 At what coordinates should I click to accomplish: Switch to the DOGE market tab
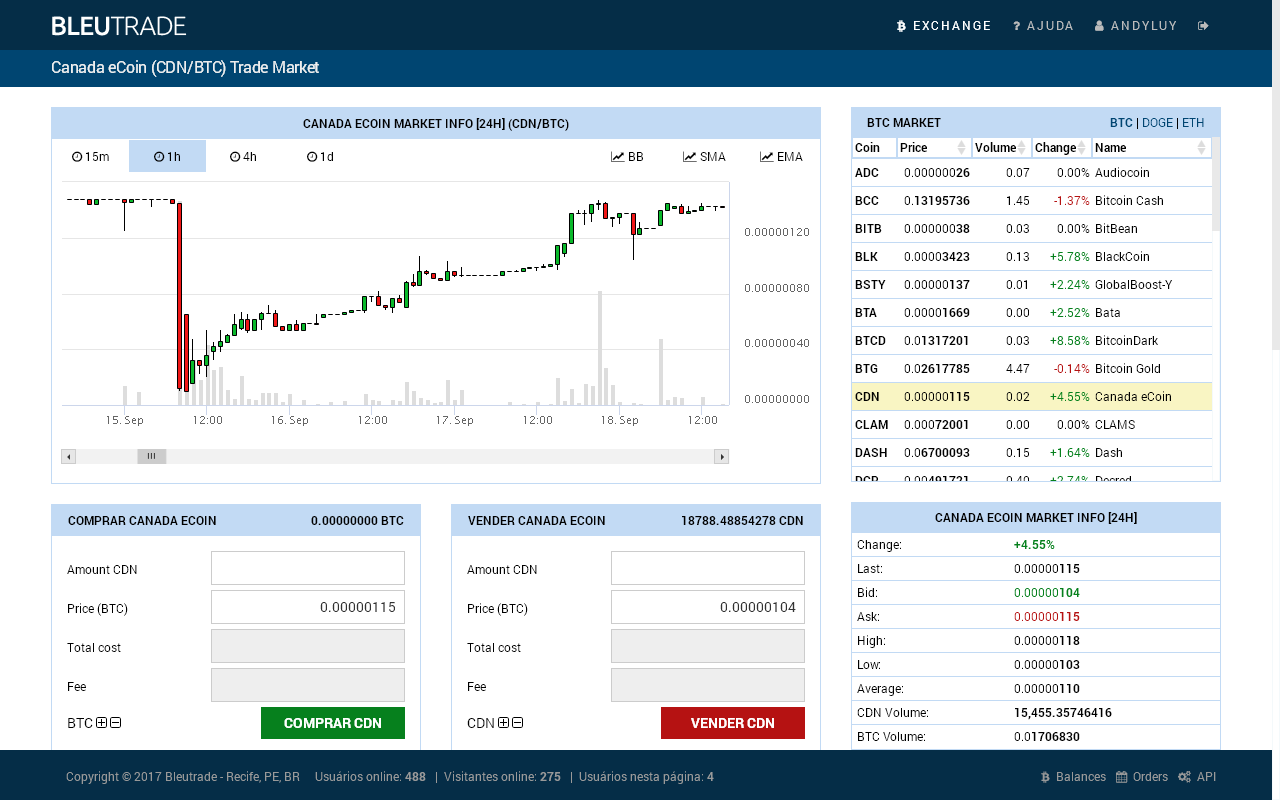pyautogui.click(x=1157, y=123)
